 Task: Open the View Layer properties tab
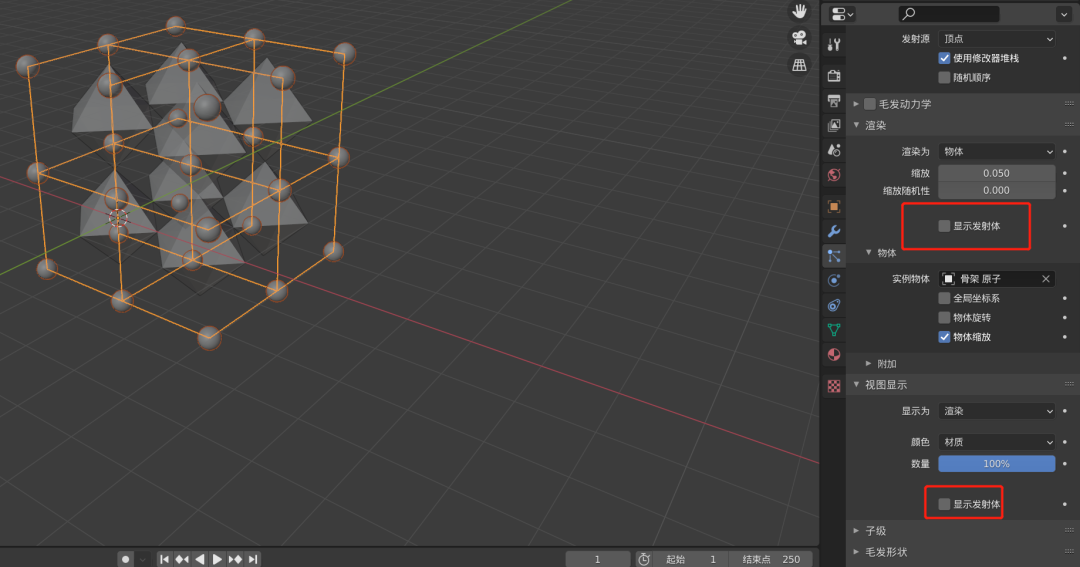834,125
